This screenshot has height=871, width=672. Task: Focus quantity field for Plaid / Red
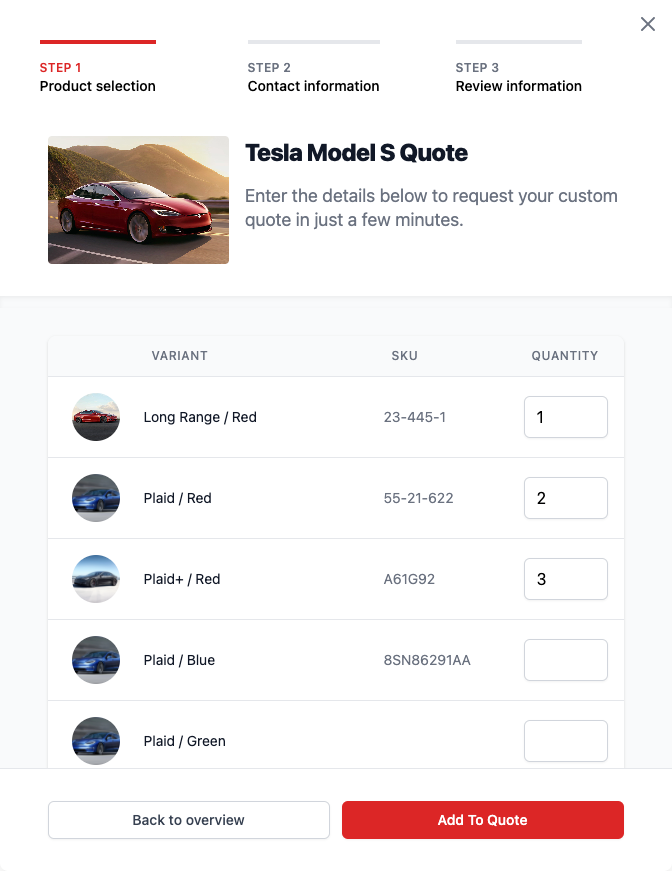(x=566, y=498)
